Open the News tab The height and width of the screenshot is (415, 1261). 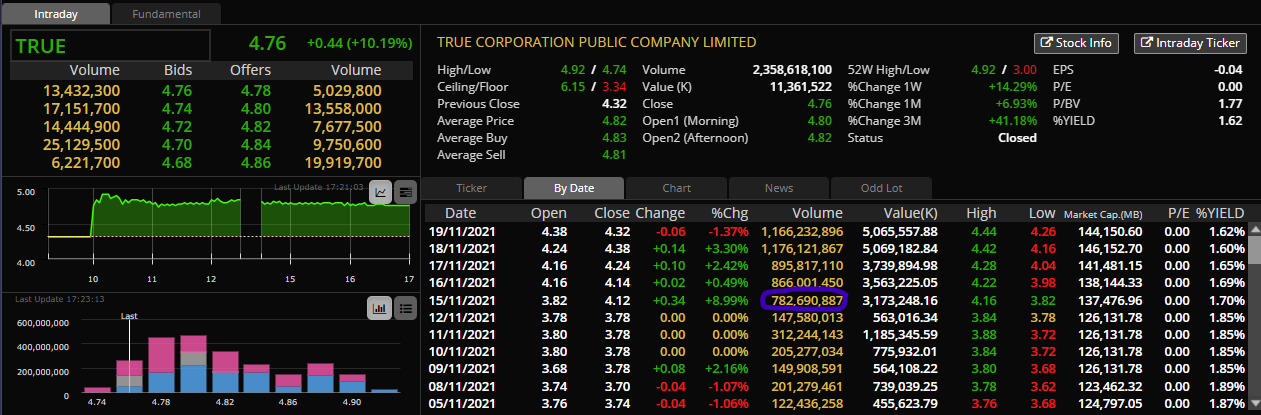tap(779, 188)
